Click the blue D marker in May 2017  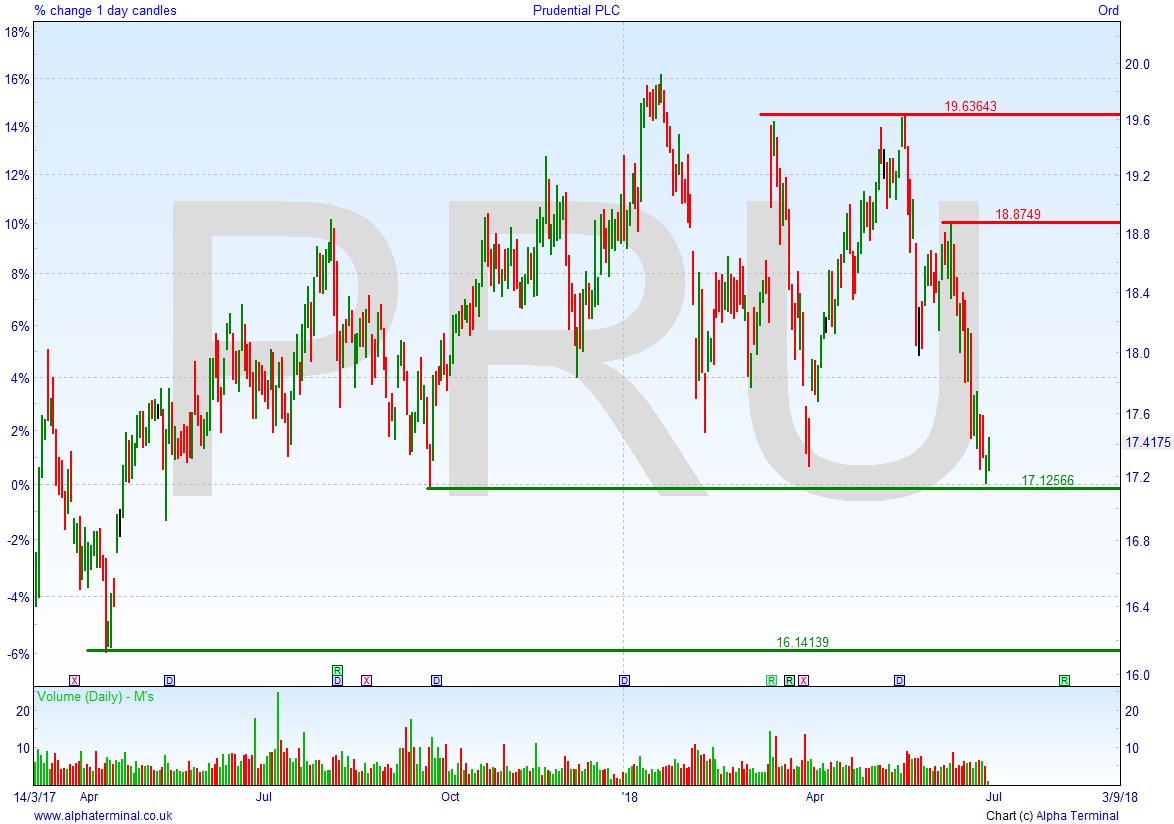(x=170, y=680)
